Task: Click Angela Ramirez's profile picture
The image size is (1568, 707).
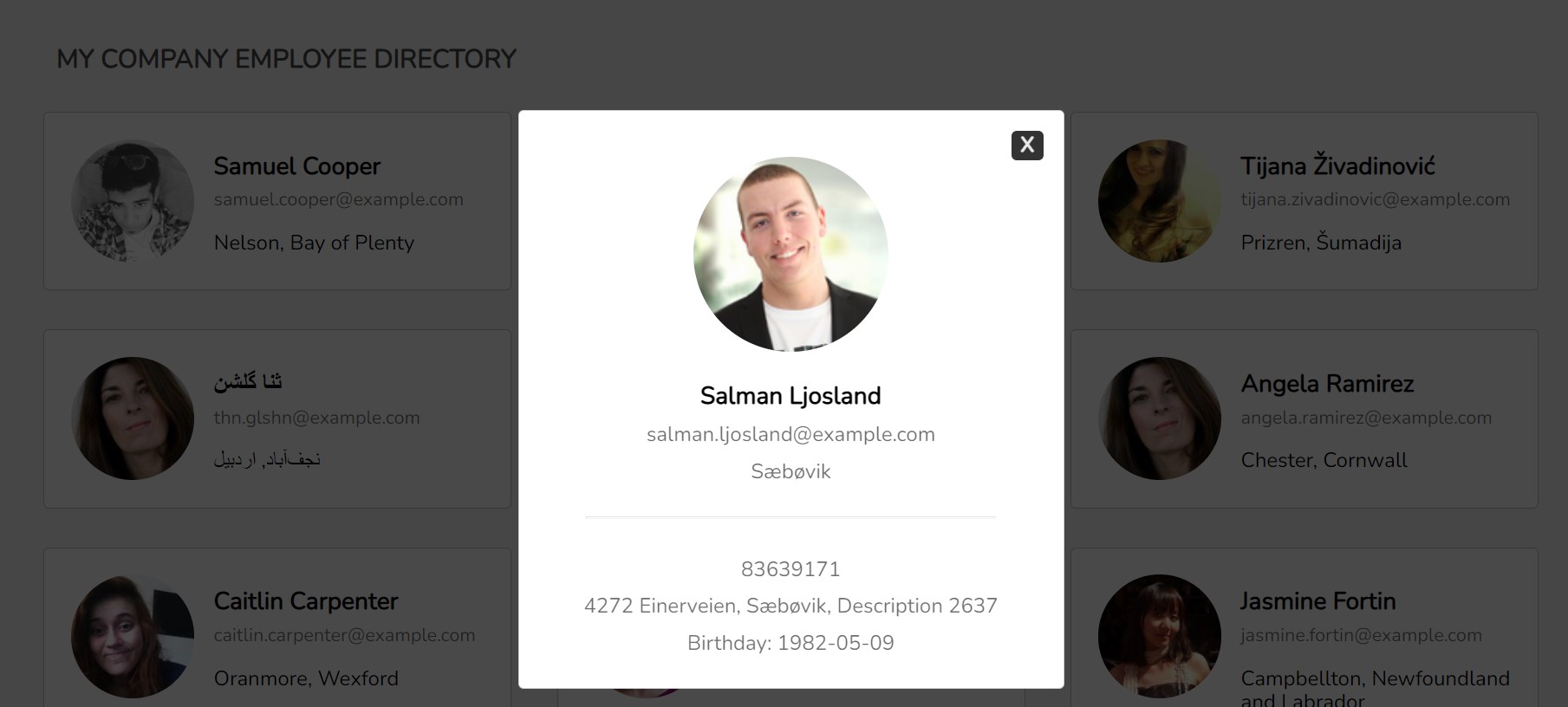Action: pos(1160,418)
